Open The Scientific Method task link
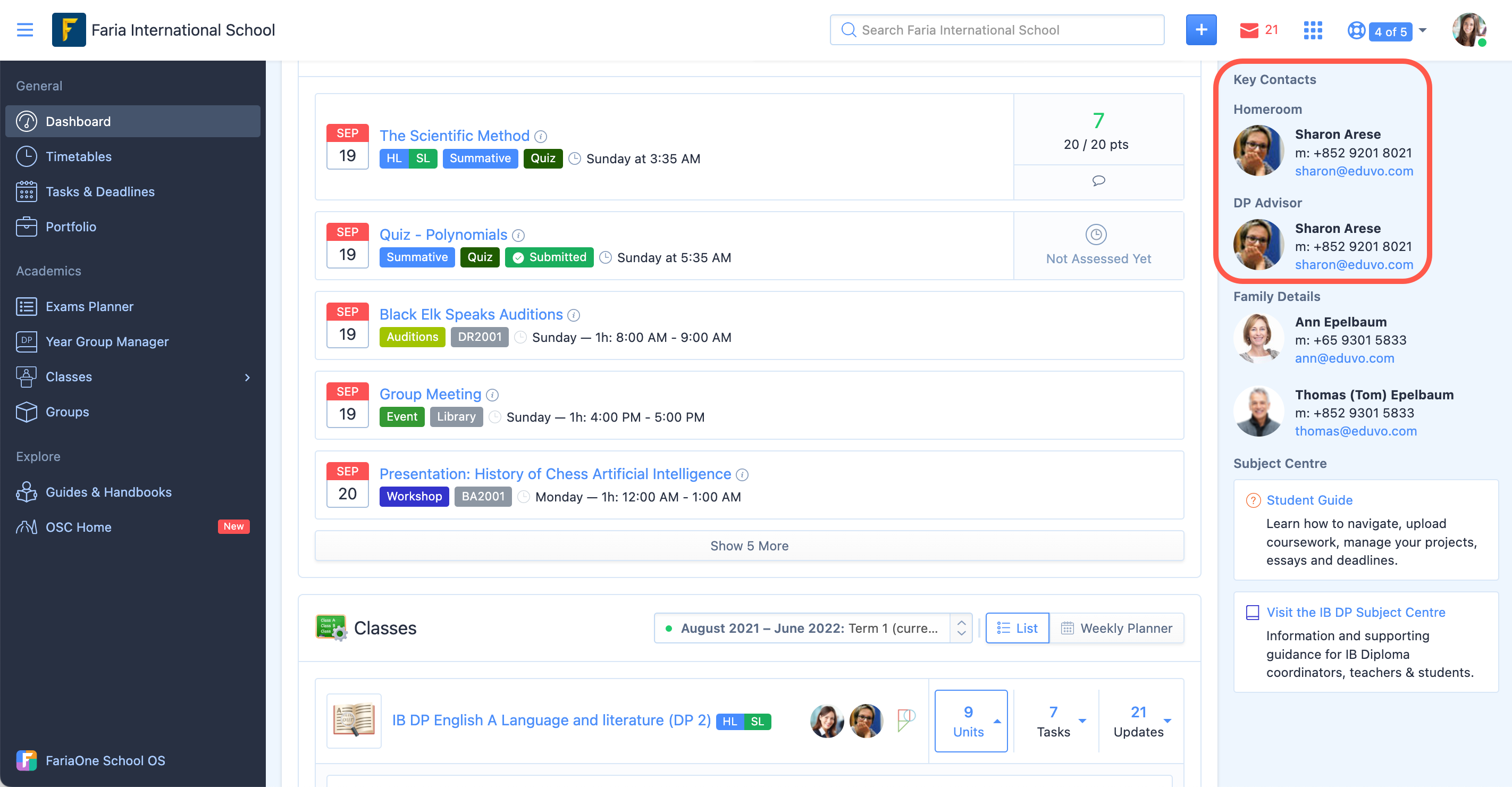This screenshot has width=1512, height=787. [x=455, y=136]
